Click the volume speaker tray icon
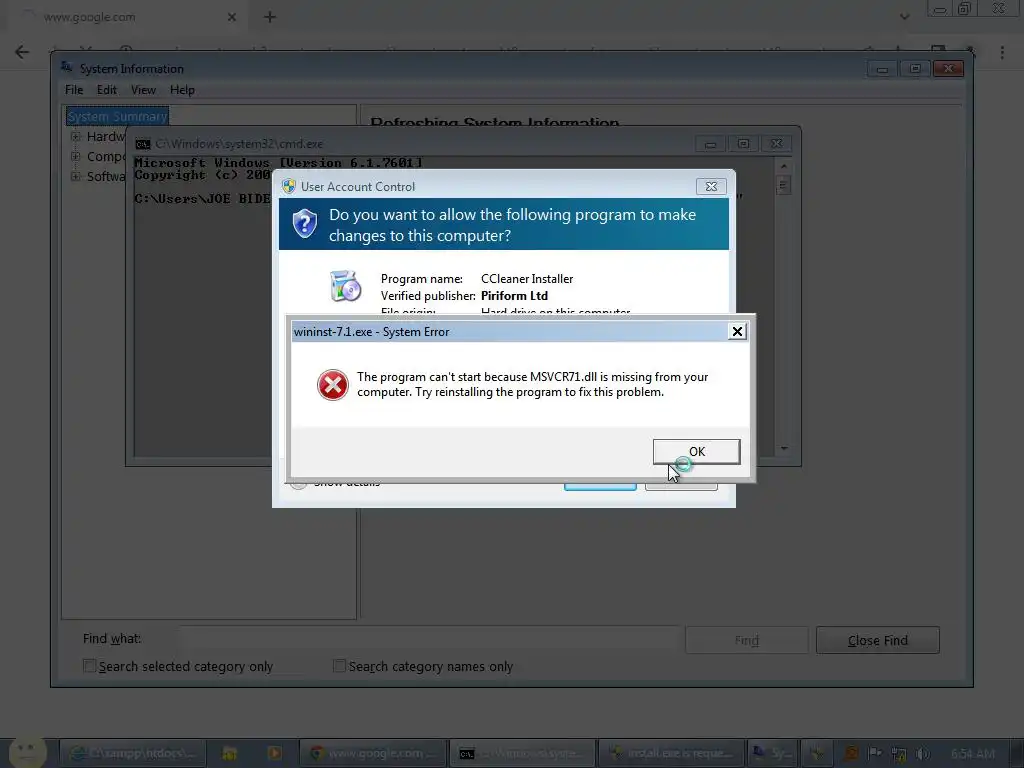 point(922,754)
